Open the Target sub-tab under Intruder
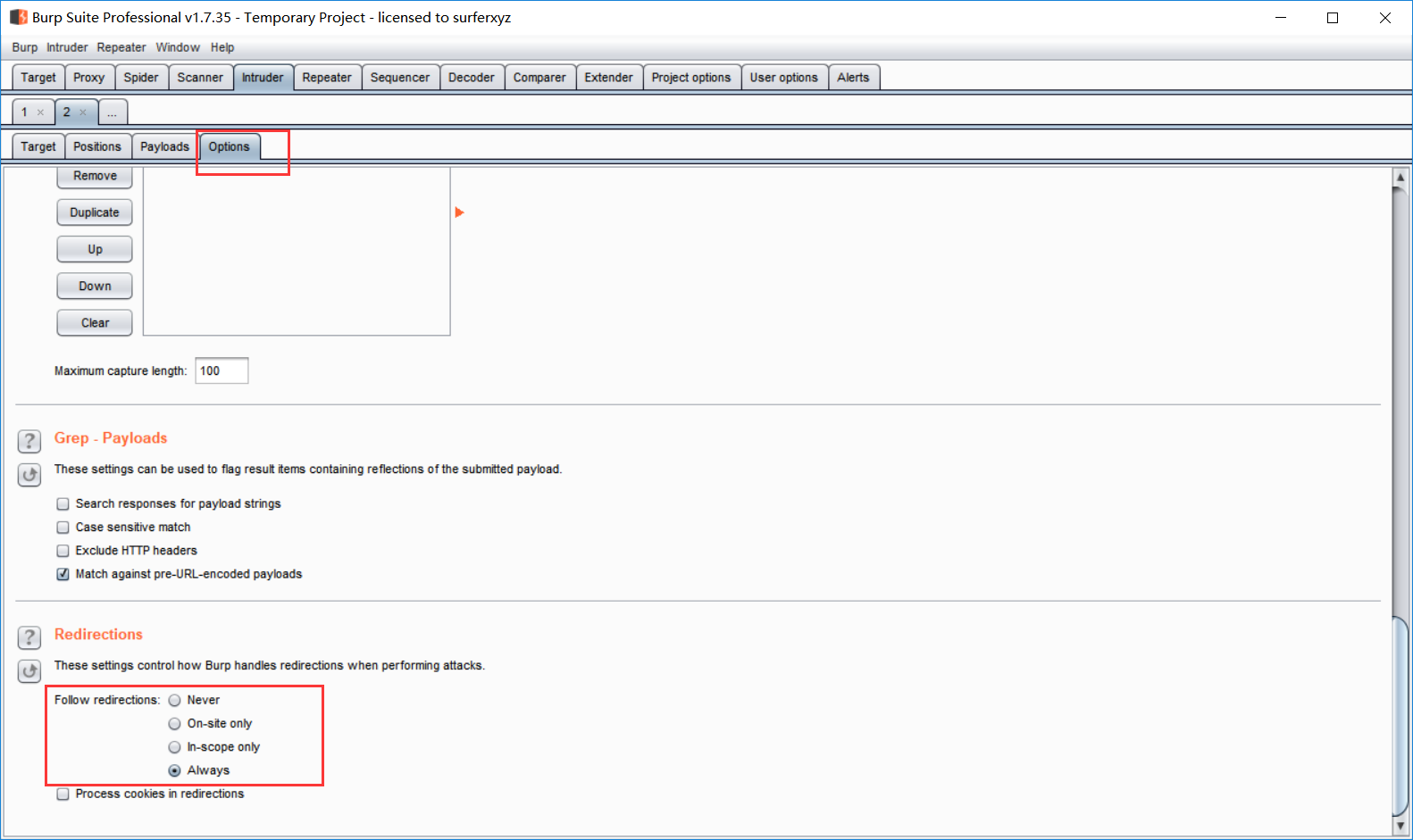This screenshot has width=1413, height=840. pyautogui.click(x=38, y=146)
